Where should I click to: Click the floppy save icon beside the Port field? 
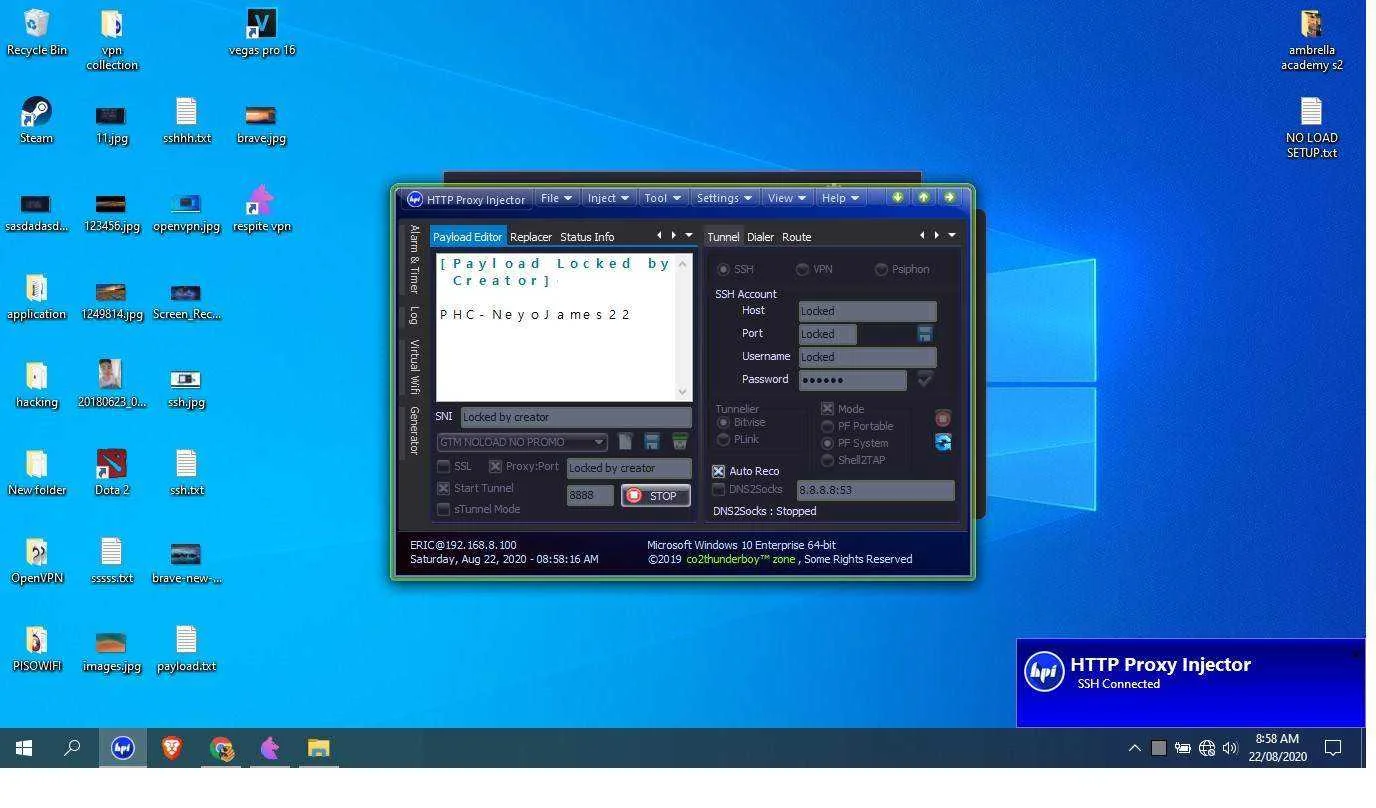pyautogui.click(x=925, y=333)
